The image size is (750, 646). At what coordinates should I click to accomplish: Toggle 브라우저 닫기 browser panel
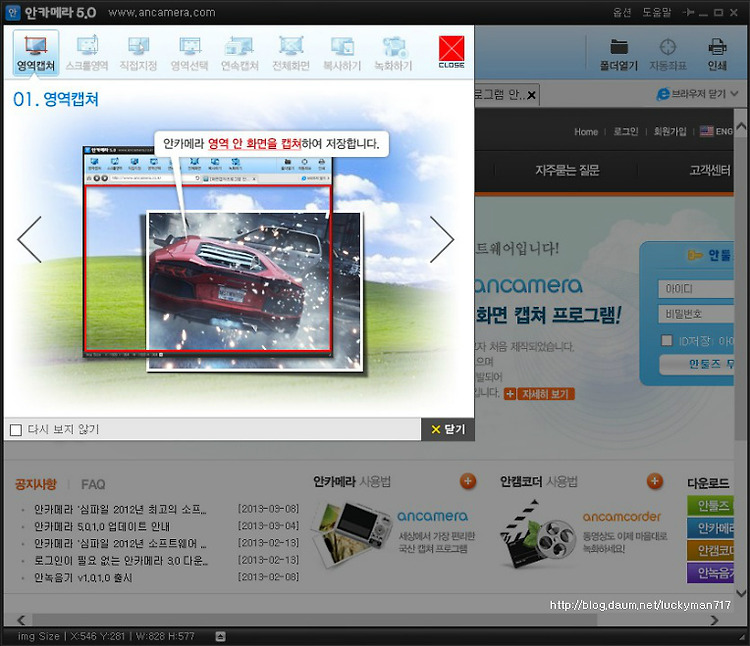click(697, 94)
